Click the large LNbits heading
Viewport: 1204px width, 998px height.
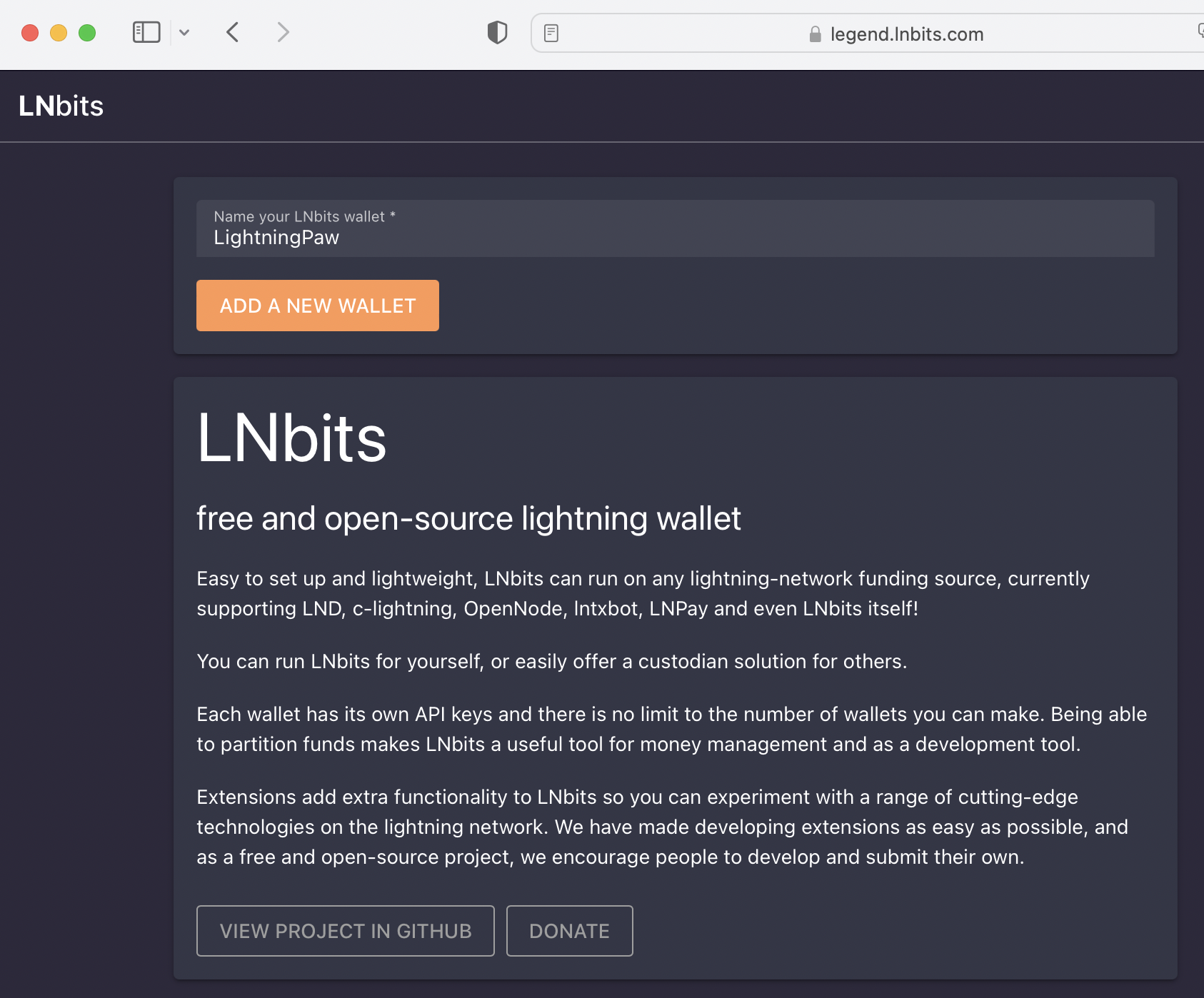[x=291, y=438]
